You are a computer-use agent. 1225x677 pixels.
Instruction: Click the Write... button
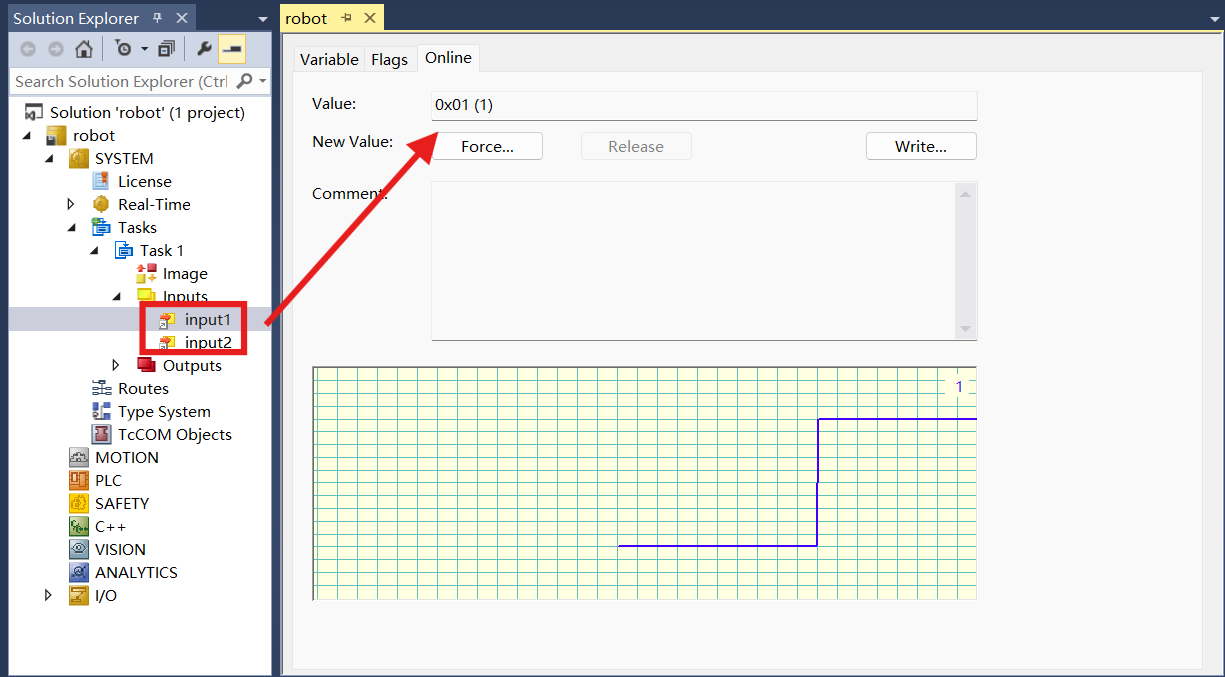click(x=920, y=147)
